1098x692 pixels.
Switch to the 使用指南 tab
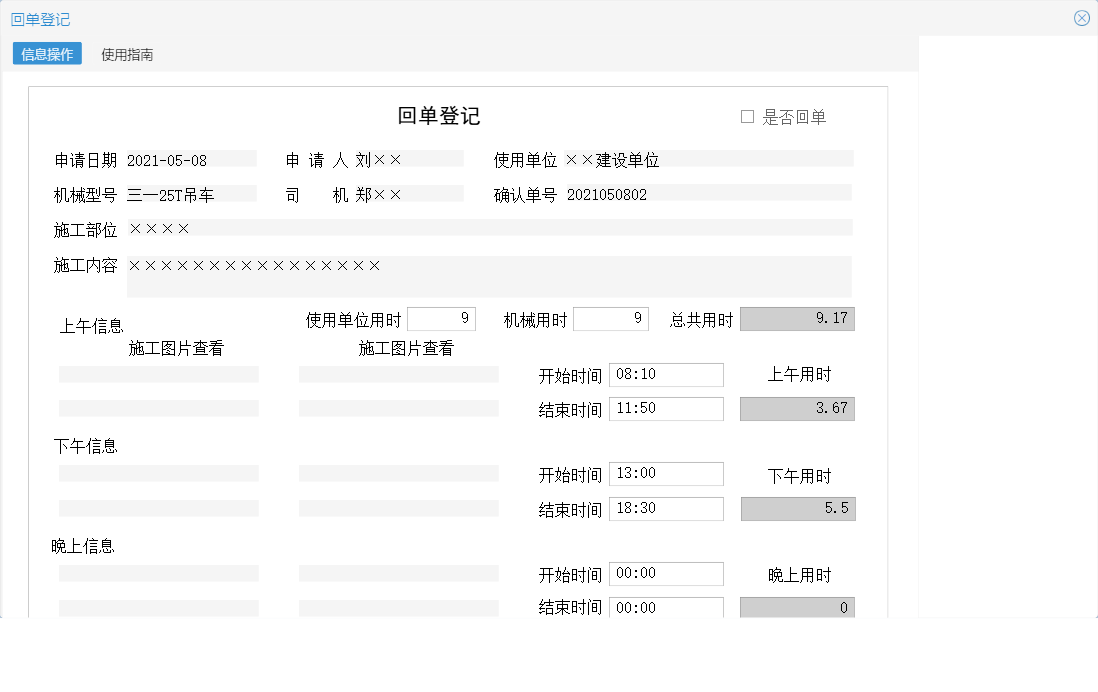pyautogui.click(x=126, y=54)
